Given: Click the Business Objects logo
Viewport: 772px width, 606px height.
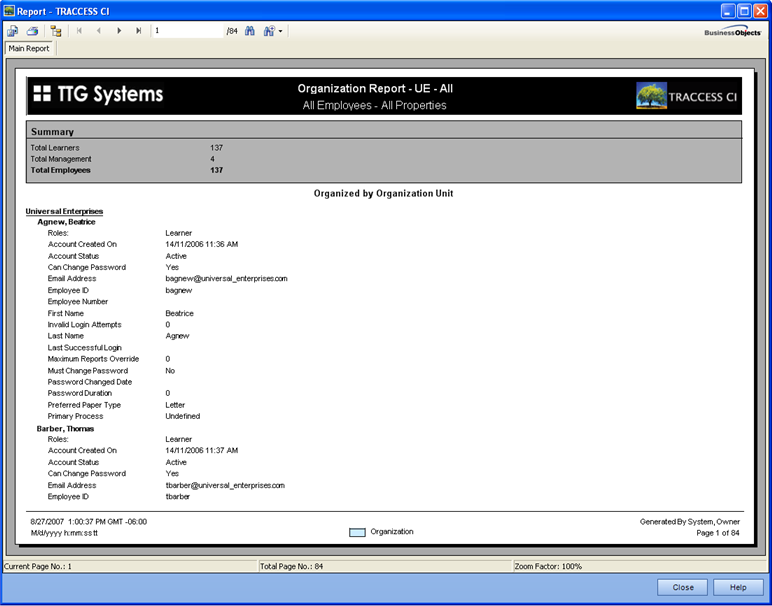Looking at the screenshot, I should click(733, 32).
